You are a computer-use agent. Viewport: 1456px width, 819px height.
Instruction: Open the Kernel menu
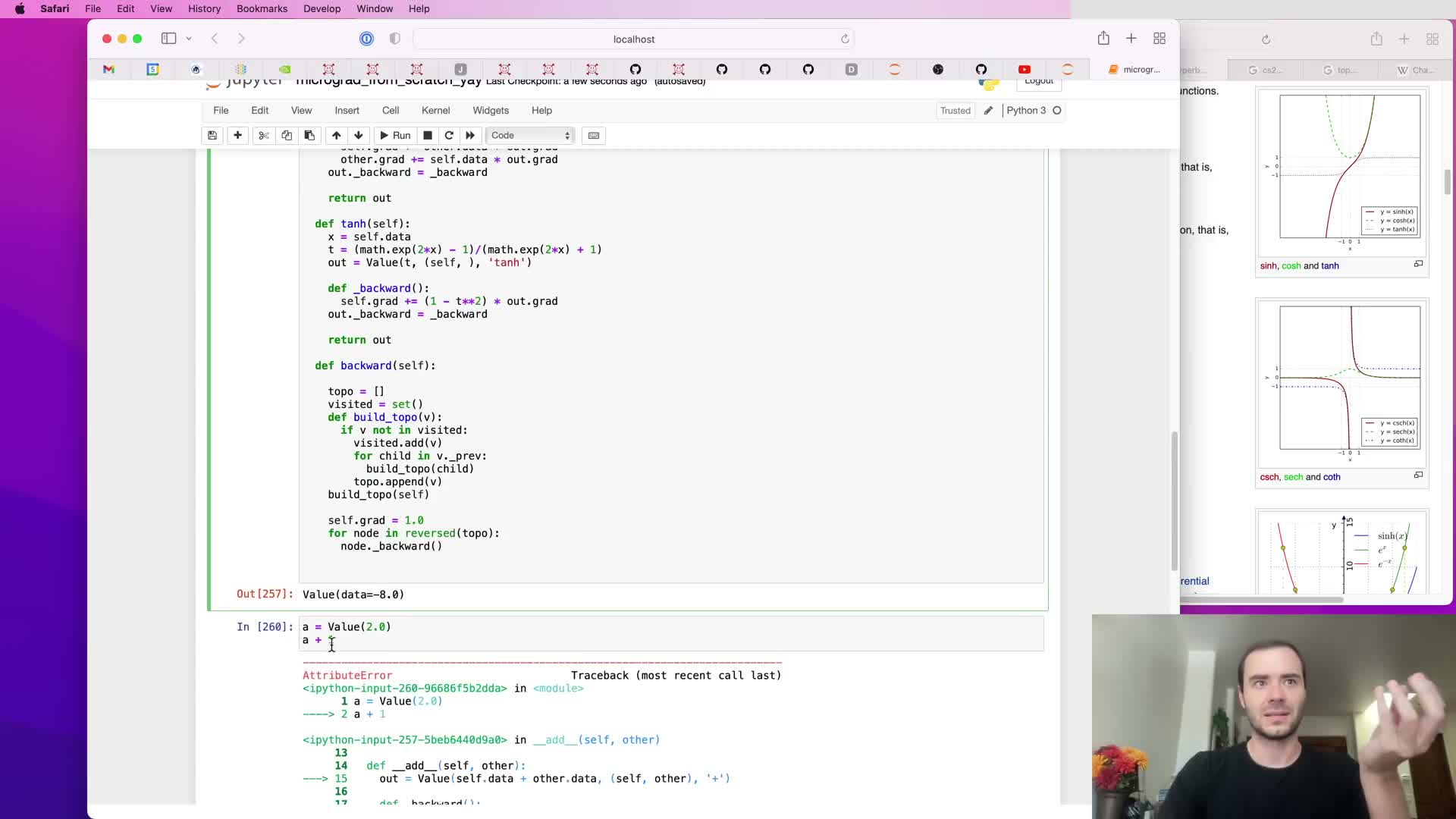pos(435,110)
